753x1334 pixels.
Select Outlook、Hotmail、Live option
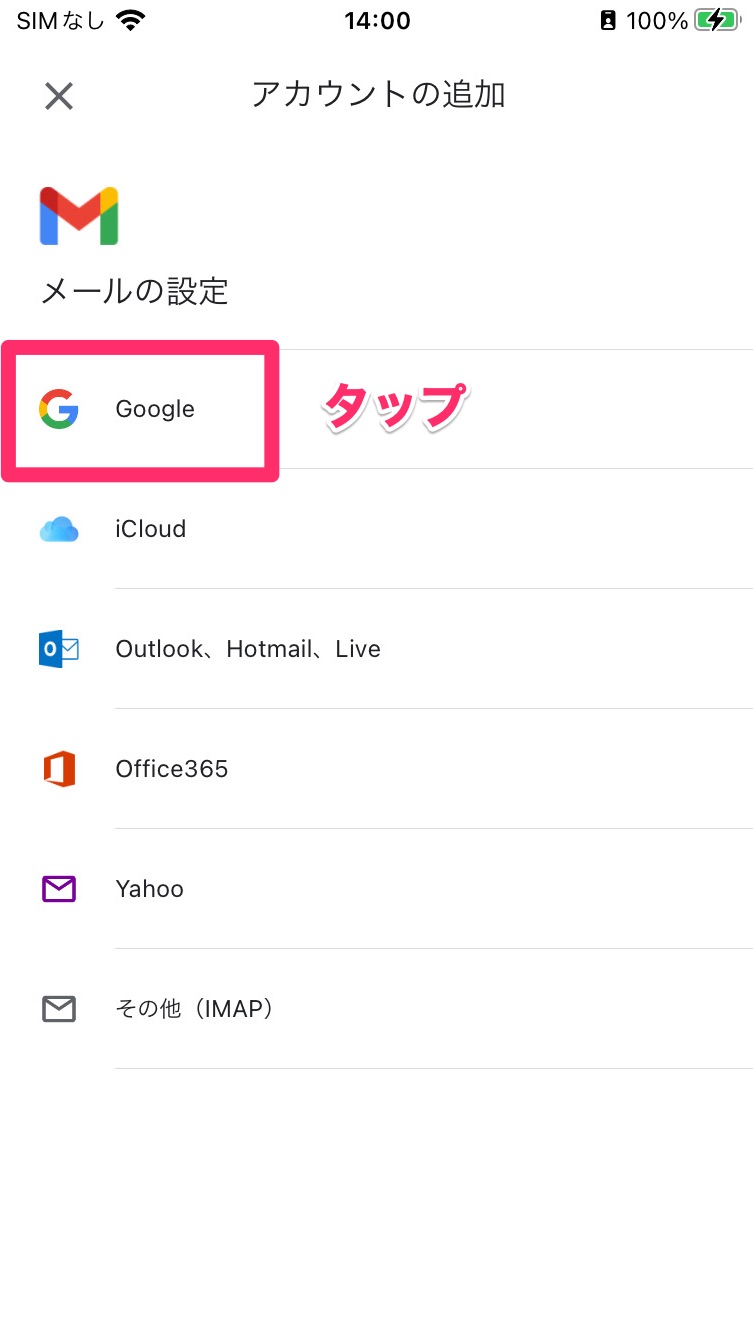(x=376, y=649)
